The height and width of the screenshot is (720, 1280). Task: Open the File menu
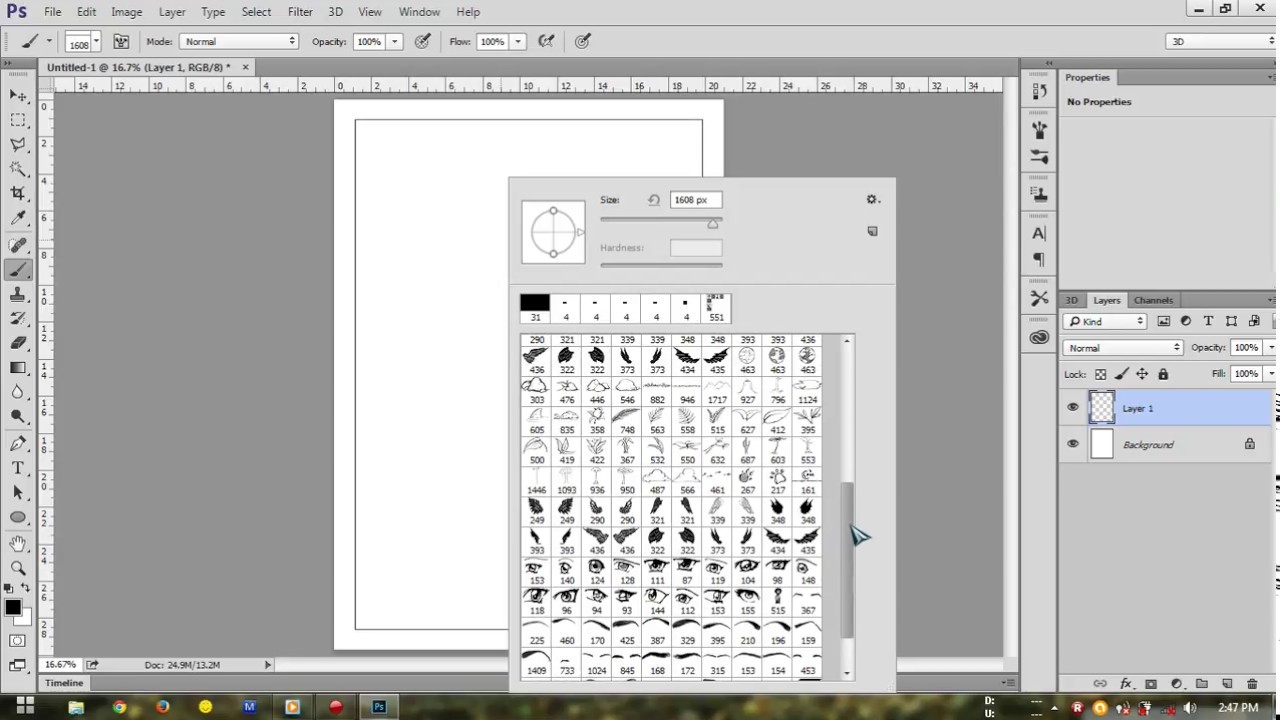[52, 12]
